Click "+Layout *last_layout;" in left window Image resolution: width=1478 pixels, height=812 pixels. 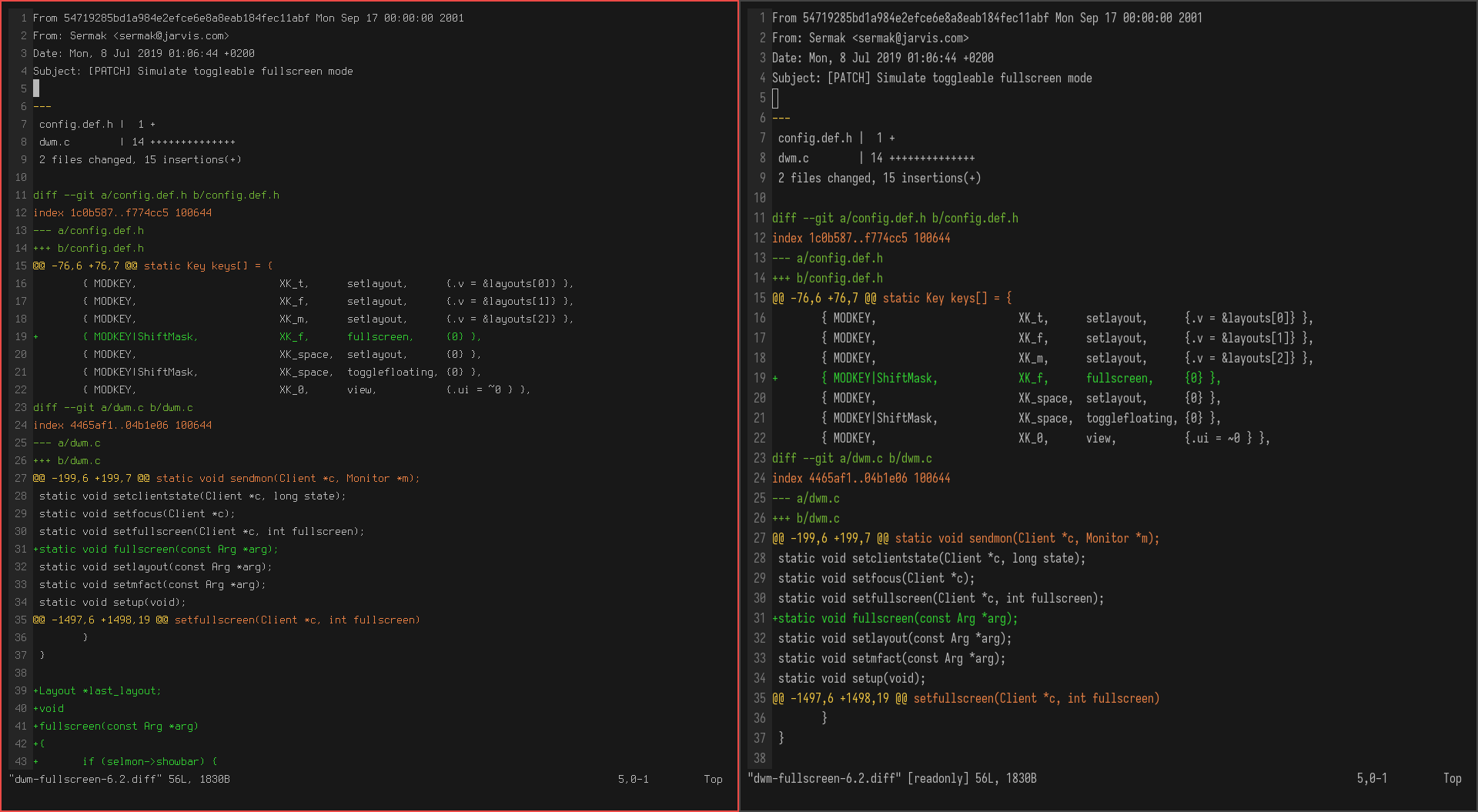click(x=97, y=690)
